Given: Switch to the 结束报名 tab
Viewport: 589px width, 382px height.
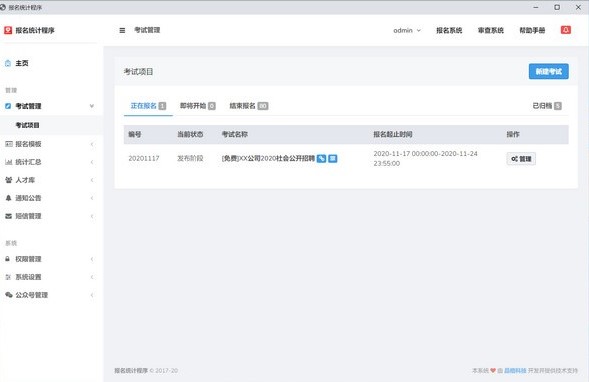Looking at the screenshot, I should coord(249,106).
